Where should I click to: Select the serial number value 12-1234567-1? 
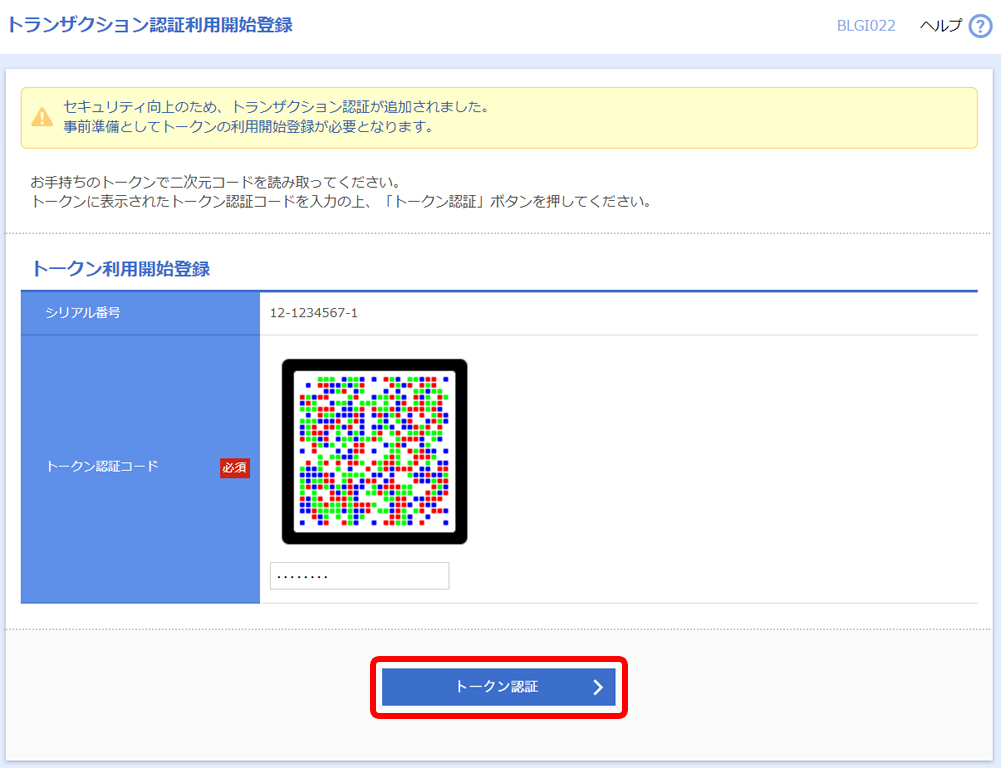point(313,313)
